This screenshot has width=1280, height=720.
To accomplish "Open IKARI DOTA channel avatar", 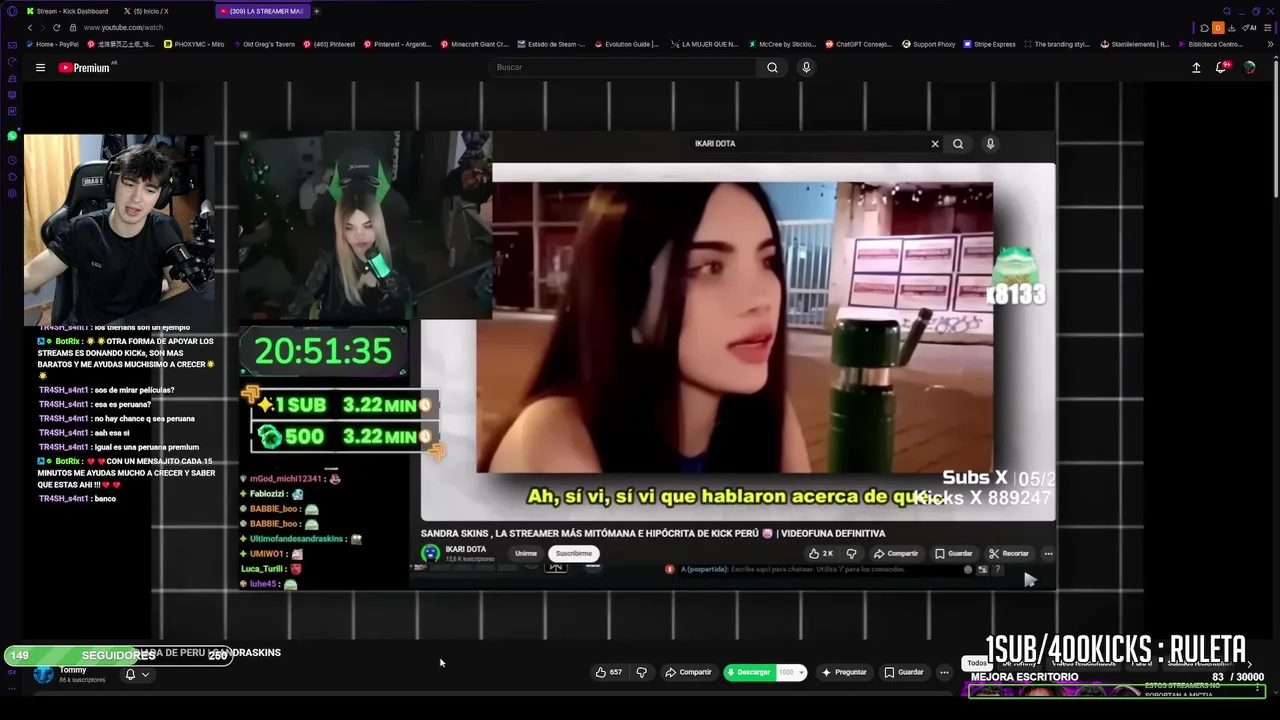I will point(430,553).
